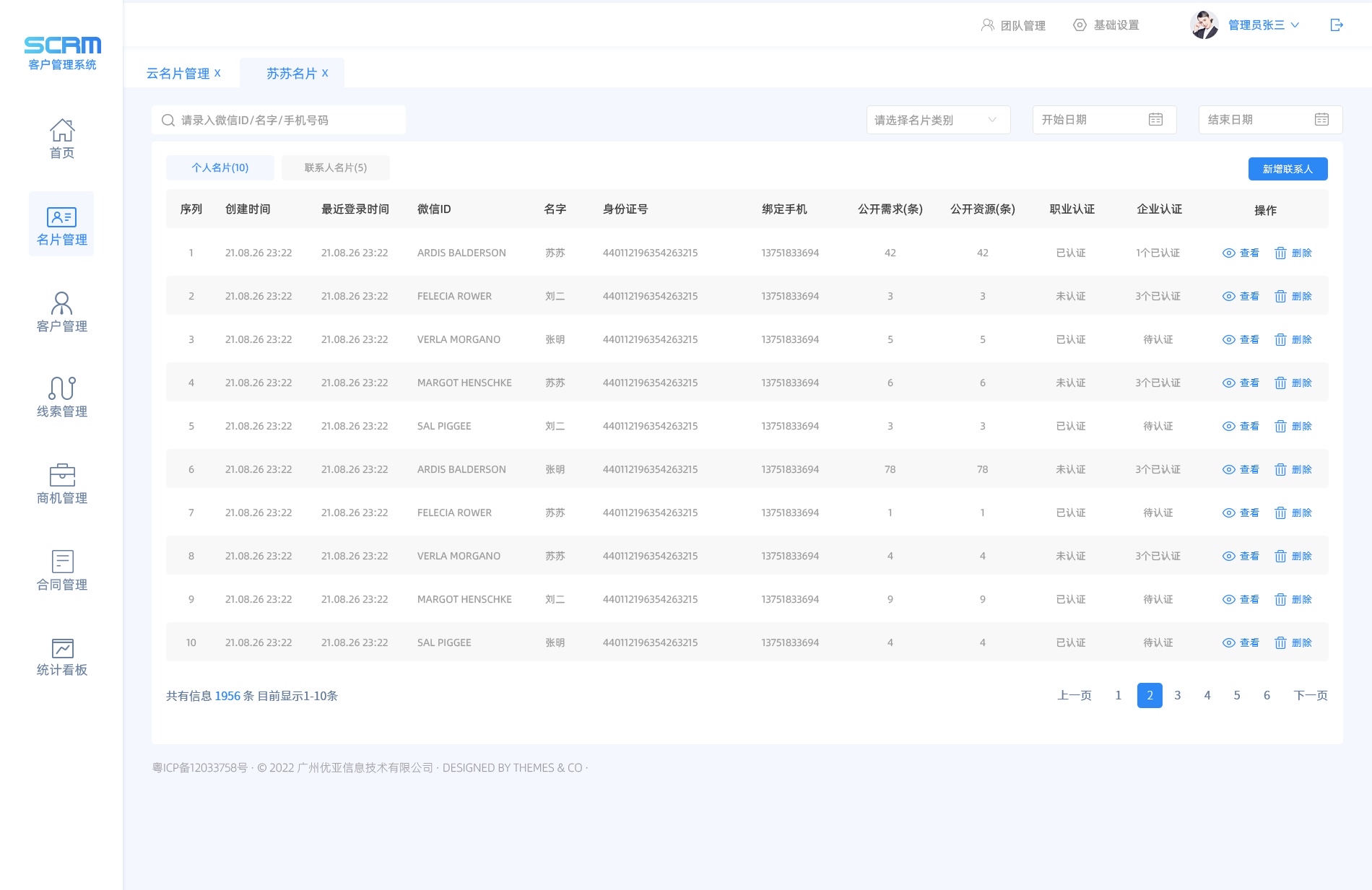Delete row 1 ARDIS BALDERSON 苏苏
Viewport: 1372px width, 890px height.
click(x=1293, y=253)
